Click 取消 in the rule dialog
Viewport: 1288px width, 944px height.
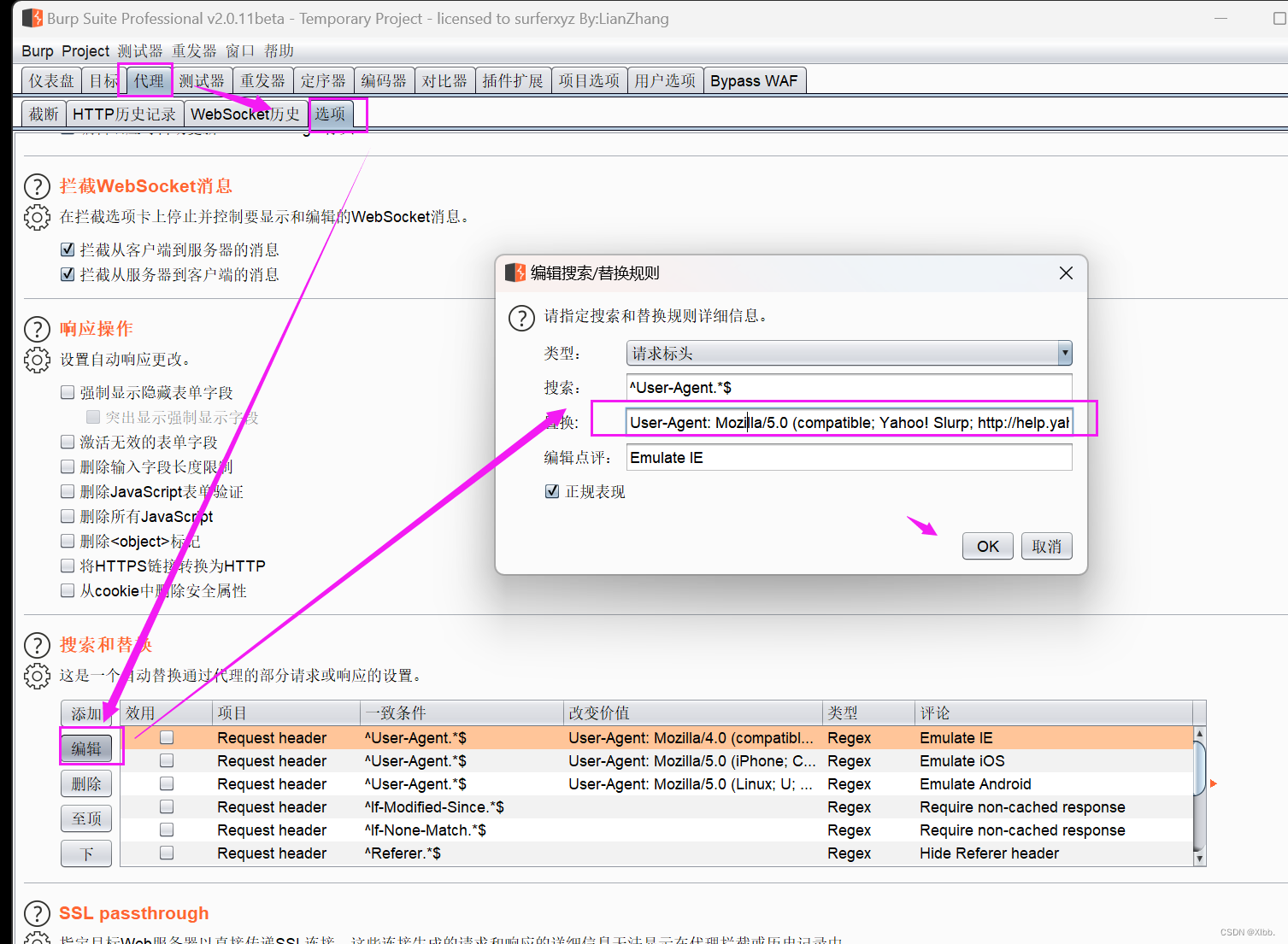coord(1047,546)
